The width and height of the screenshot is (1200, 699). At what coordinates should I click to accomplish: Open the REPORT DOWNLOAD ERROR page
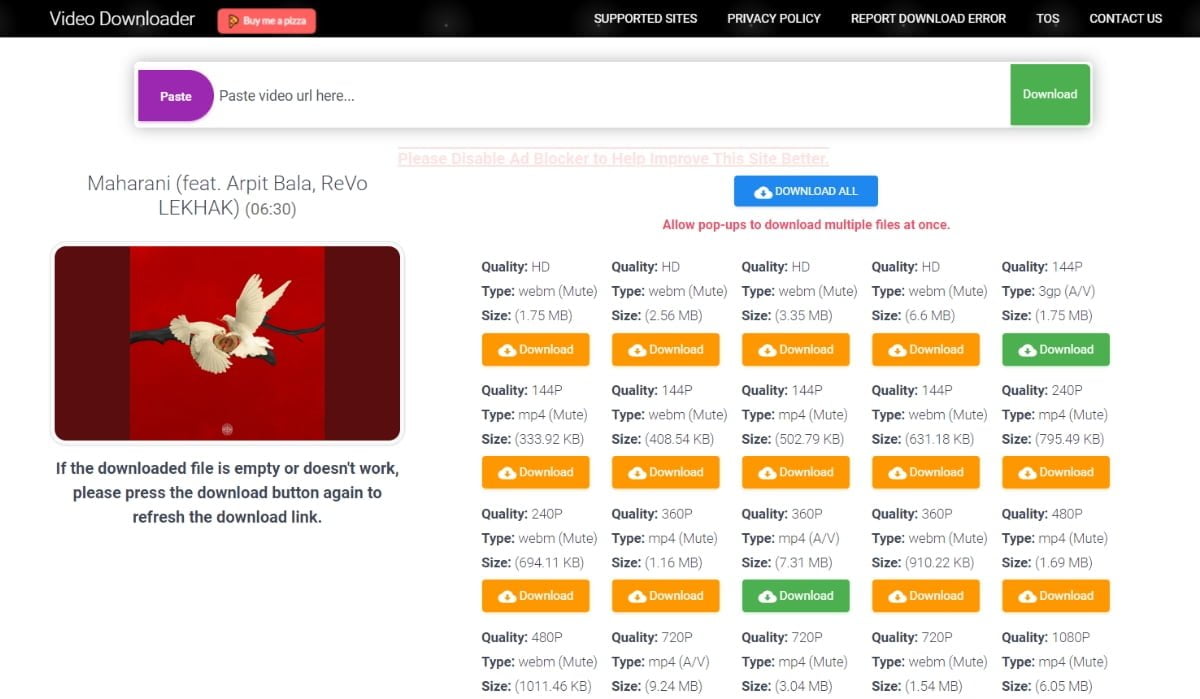[928, 18]
